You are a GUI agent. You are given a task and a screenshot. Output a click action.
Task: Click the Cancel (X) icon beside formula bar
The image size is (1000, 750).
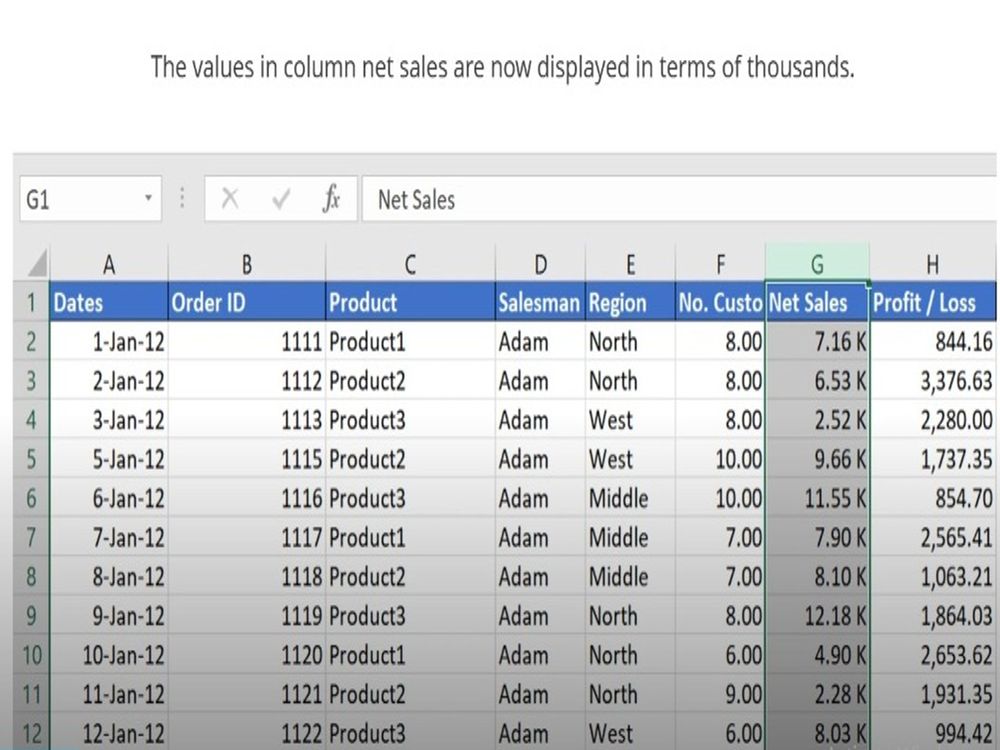tap(230, 197)
